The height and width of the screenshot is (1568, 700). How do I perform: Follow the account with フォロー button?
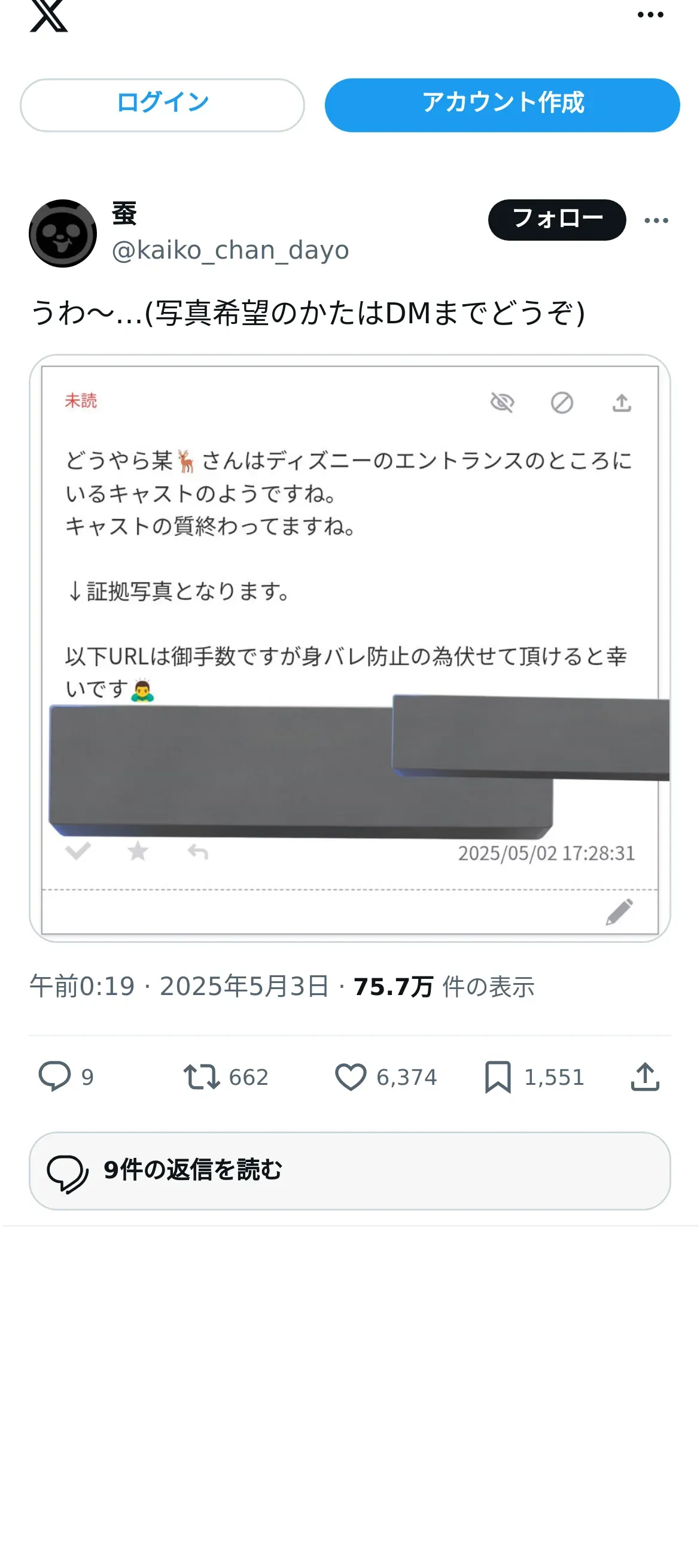point(556,220)
